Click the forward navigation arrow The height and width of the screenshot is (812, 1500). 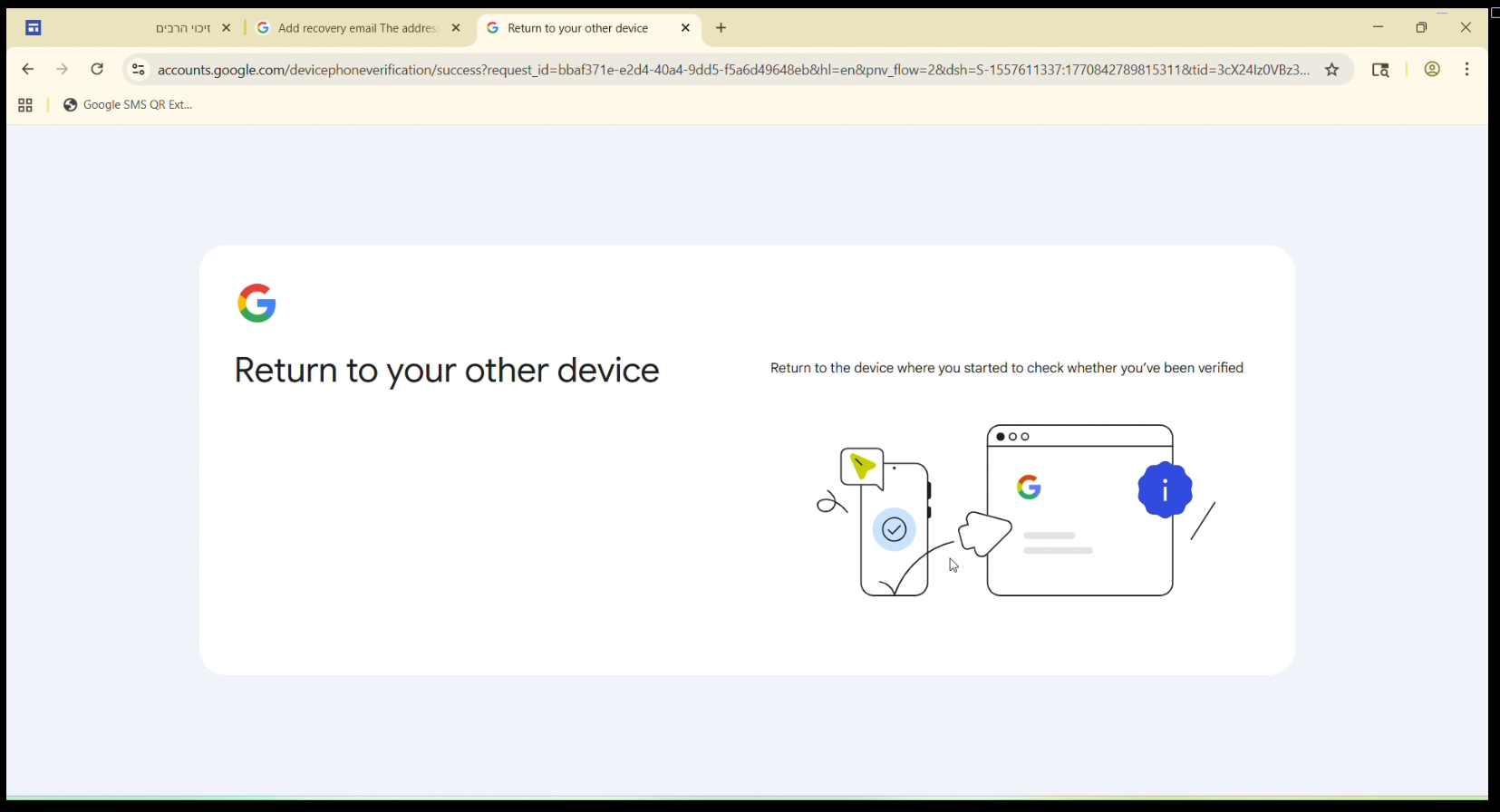63,70
